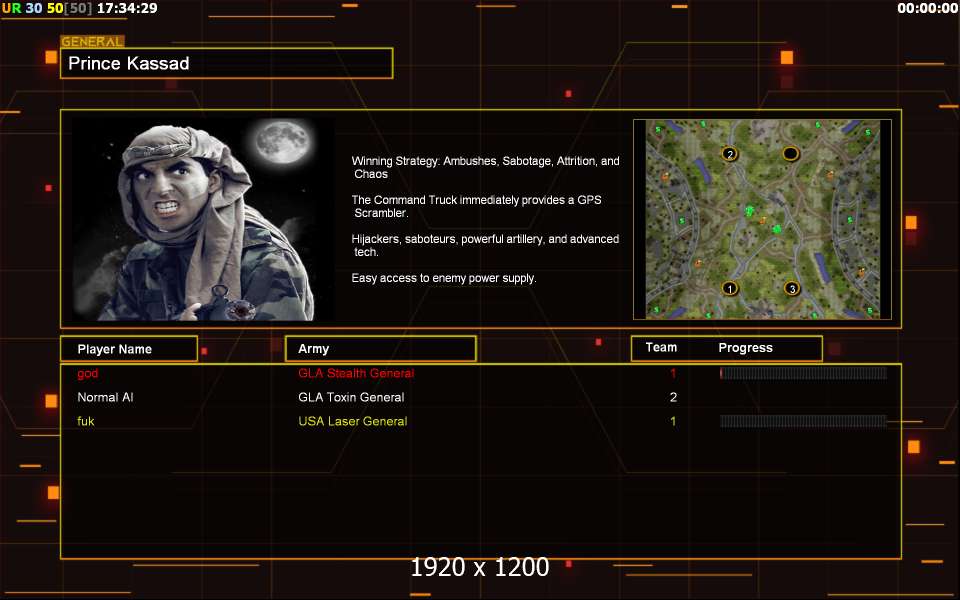This screenshot has height=600, width=960.
Task: Click the 17:34:29 clock display
Action: tap(127, 8)
